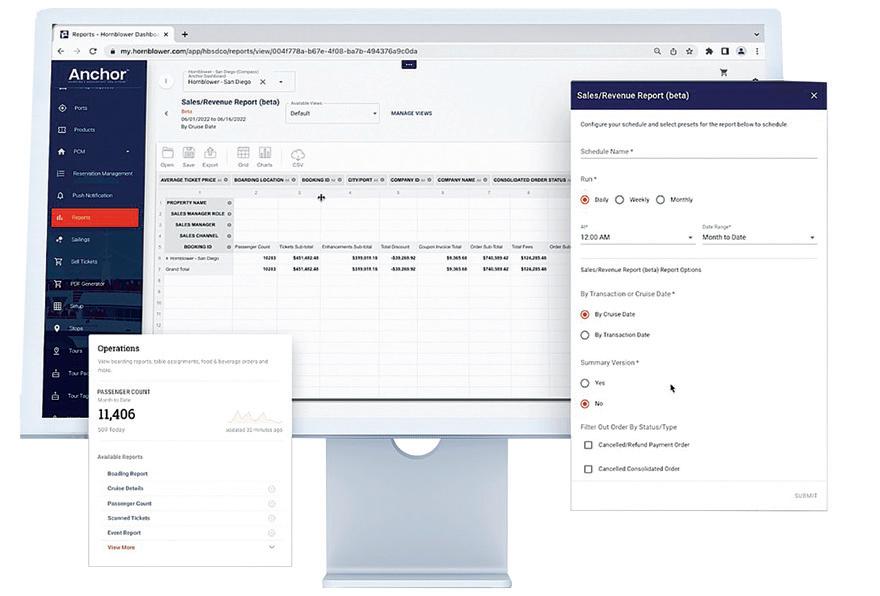Open Sailings in the sidebar
The height and width of the screenshot is (596, 880).
pyautogui.click(x=80, y=240)
